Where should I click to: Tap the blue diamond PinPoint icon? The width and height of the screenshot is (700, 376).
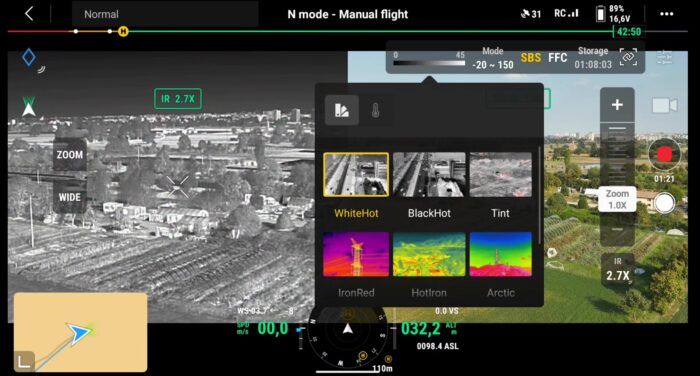(x=29, y=58)
